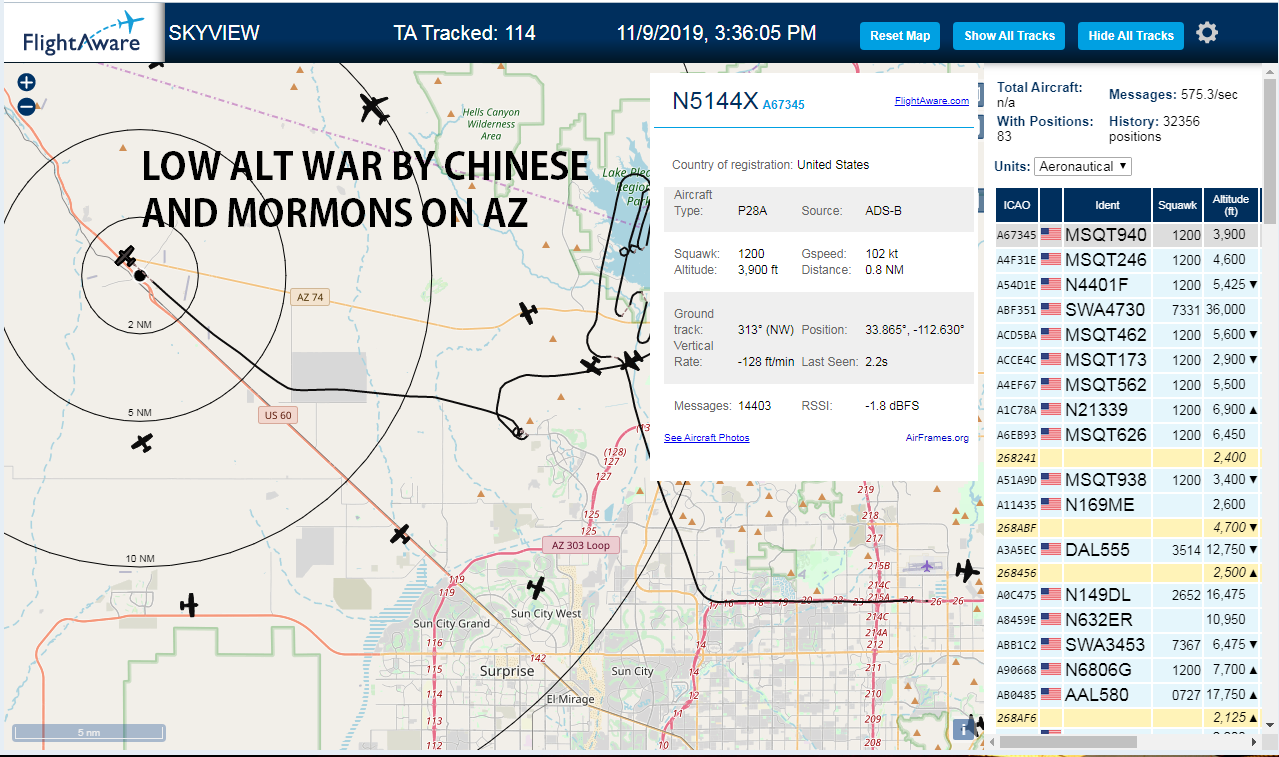The width and height of the screenshot is (1279, 757).
Task: Open the AirFrames.org link
Action: (937, 438)
